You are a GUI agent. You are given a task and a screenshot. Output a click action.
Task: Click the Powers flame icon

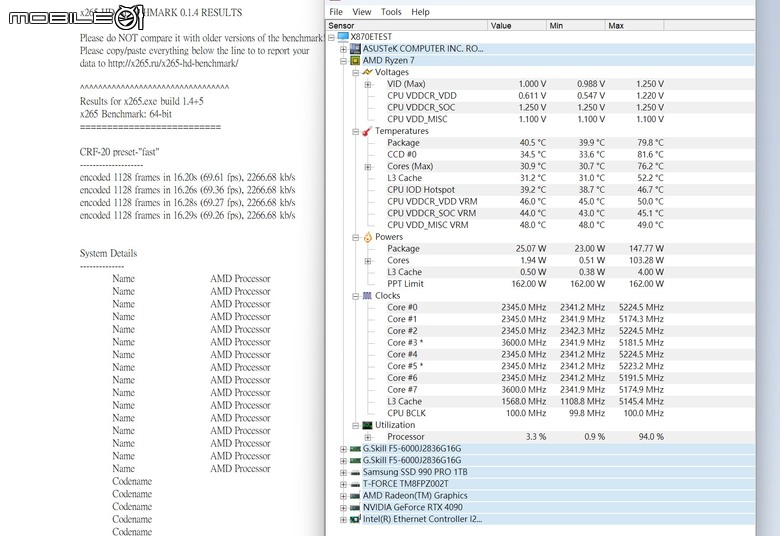click(x=367, y=237)
